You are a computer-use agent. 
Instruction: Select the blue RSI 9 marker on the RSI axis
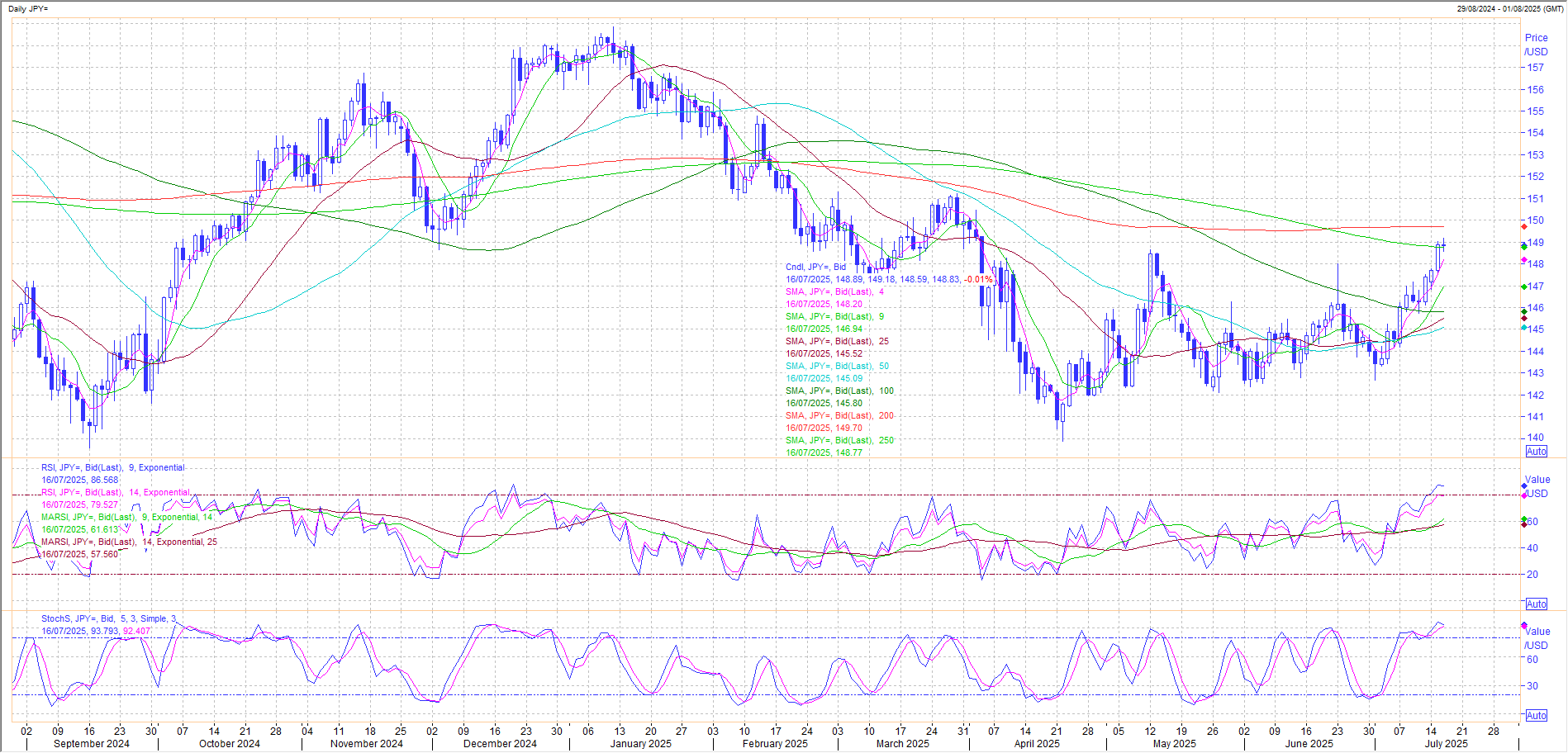[1524, 485]
